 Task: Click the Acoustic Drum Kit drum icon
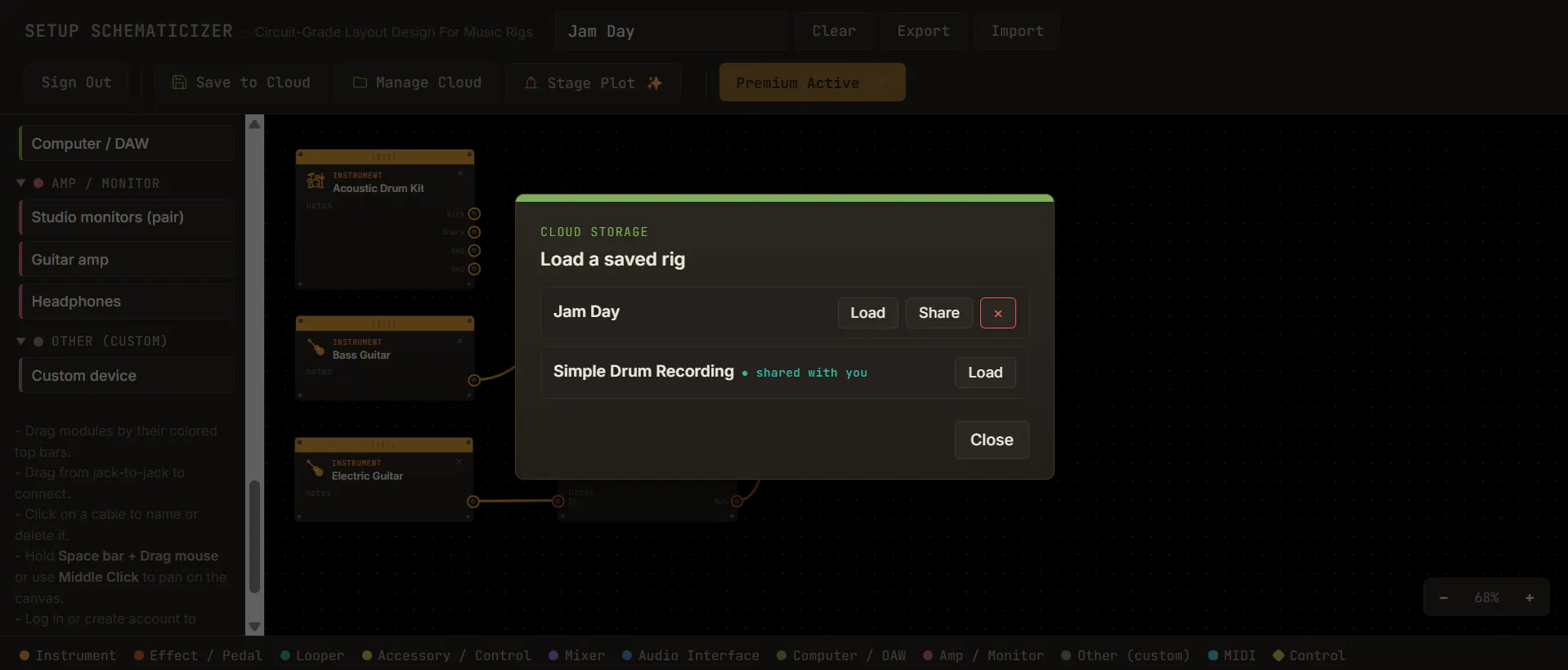[316, 181]
